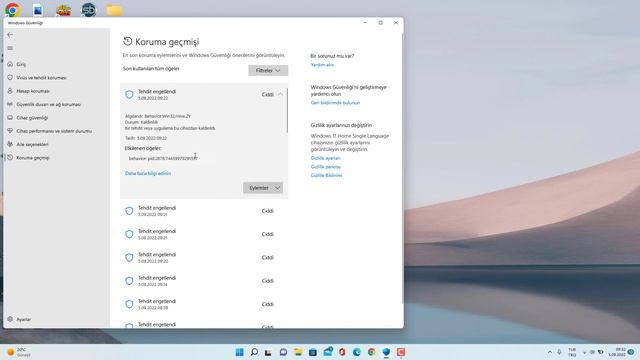Image resolution: width=640 pixels, height=360 pixels.
Task: Select the Algılandı Behavior:Win32 detection text
Action: point(158,116)
